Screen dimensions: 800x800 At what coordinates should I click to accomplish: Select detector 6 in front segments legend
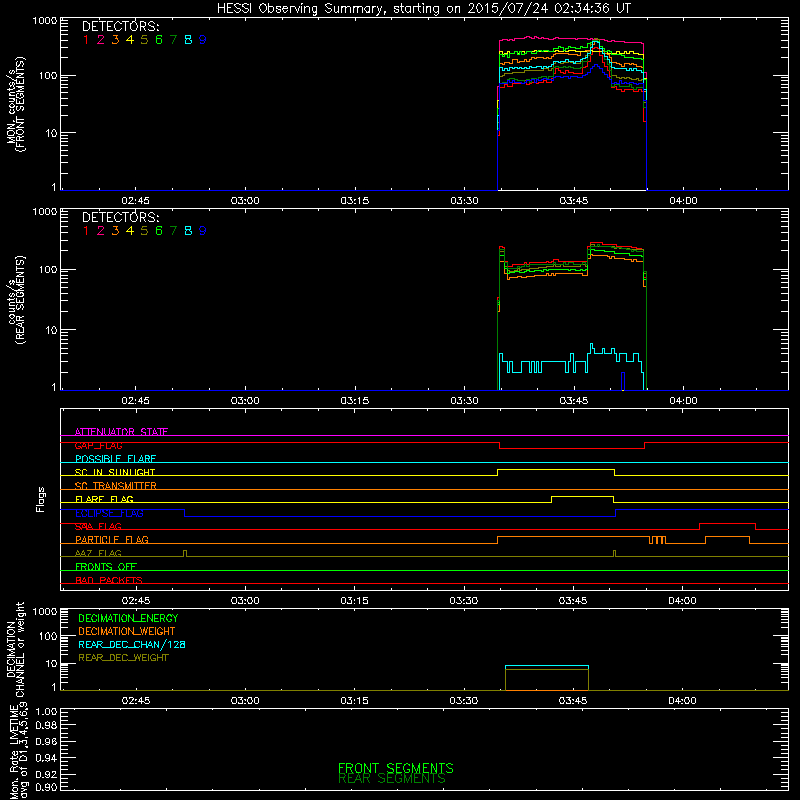pyautogui.click(x=159, y=40)
